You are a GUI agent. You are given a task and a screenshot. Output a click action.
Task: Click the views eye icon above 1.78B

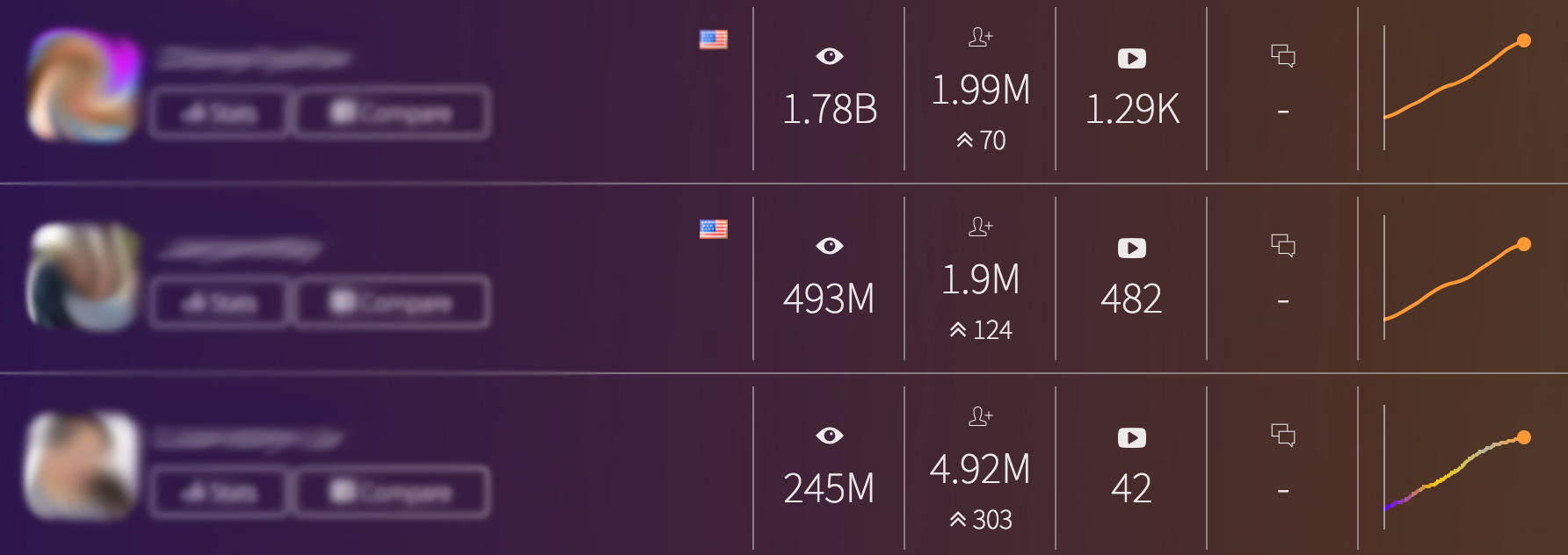[829, 57]
